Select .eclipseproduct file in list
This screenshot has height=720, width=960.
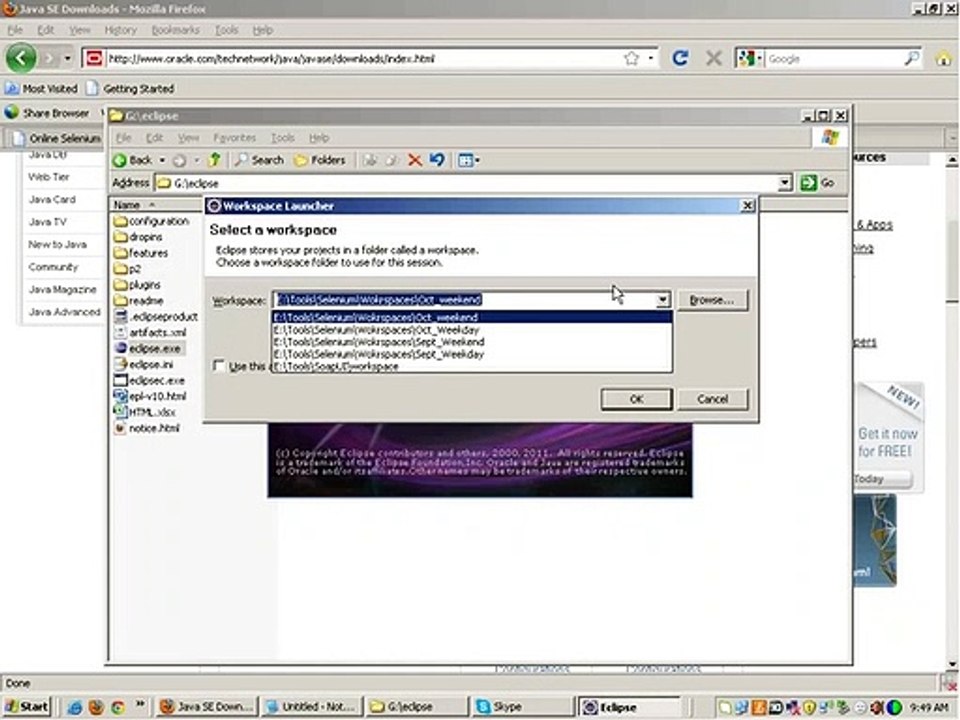pyautogui.click(x=156, y=317)
